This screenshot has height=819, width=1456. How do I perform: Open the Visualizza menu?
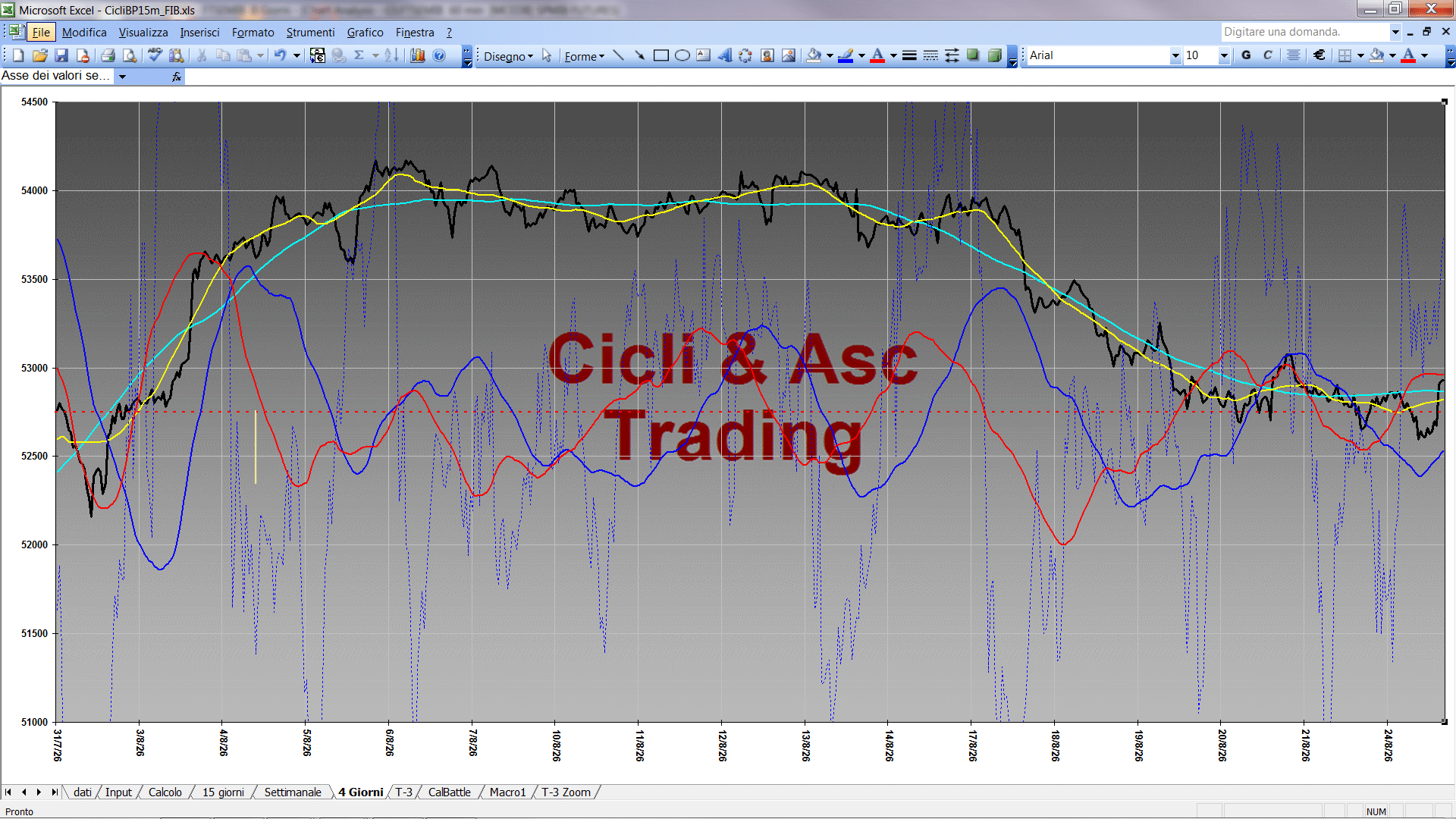pyautogui.click(x=143, y=32)
